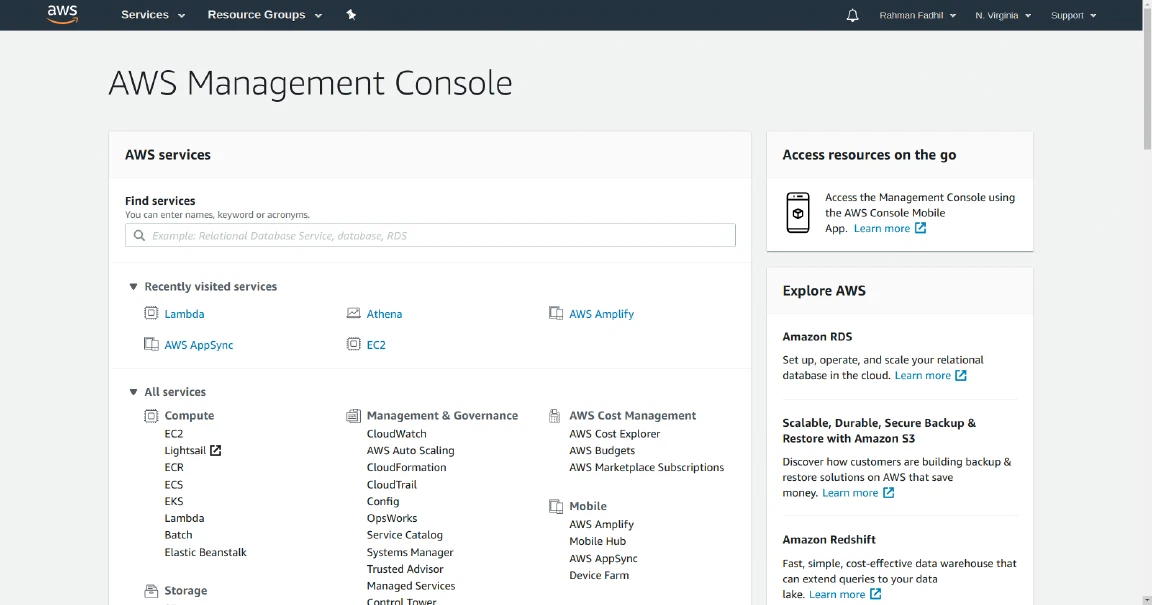
Task: Open CloudFormation service
Action: (406, 468)
